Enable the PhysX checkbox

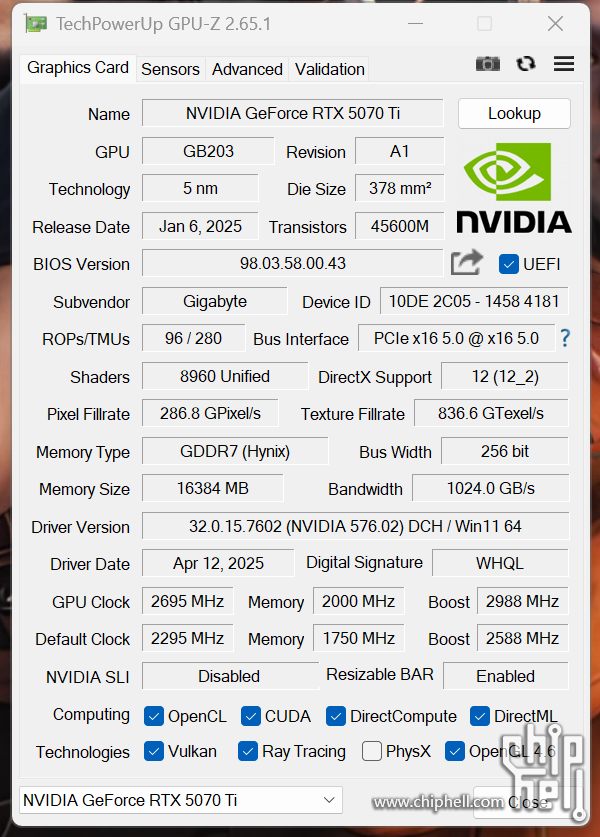pyautogui.click(x=372, y=751)
